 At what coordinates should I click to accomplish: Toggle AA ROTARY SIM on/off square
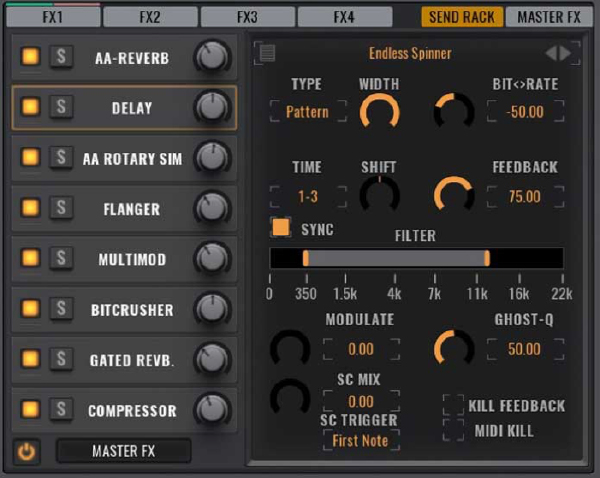(x=31, y=157)
